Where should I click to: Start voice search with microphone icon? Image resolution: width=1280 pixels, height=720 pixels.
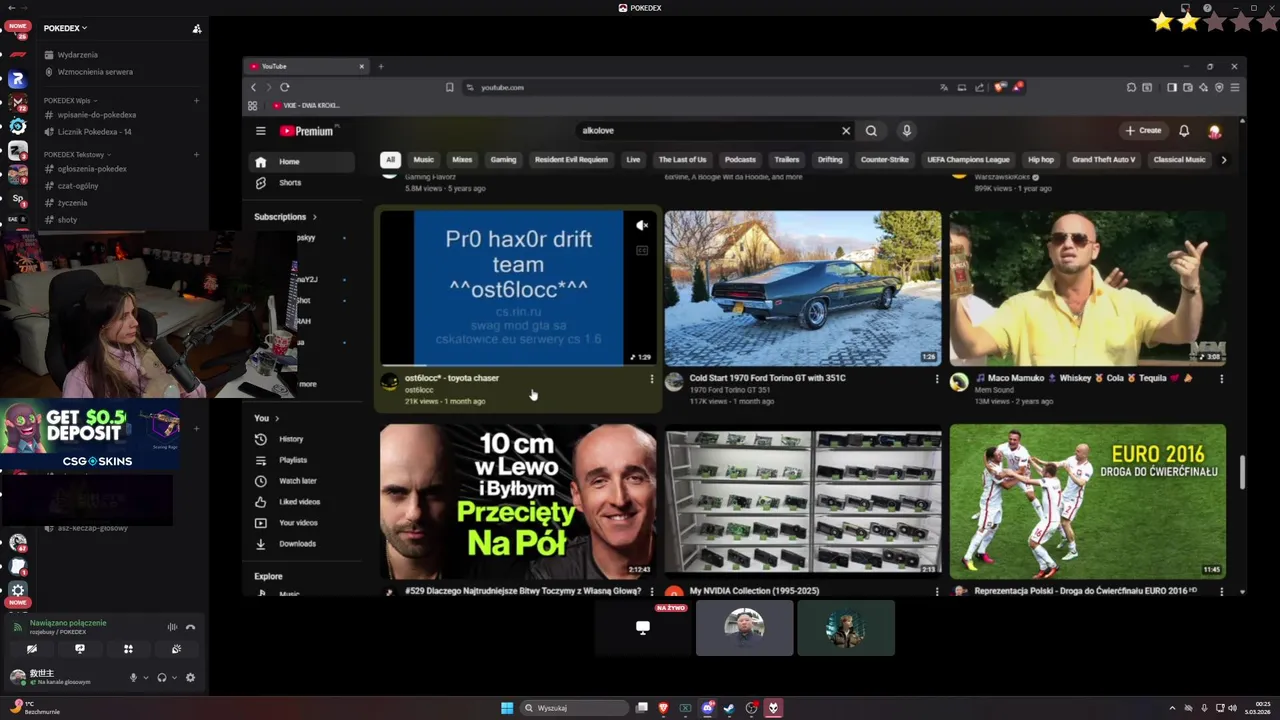point(906,131)
